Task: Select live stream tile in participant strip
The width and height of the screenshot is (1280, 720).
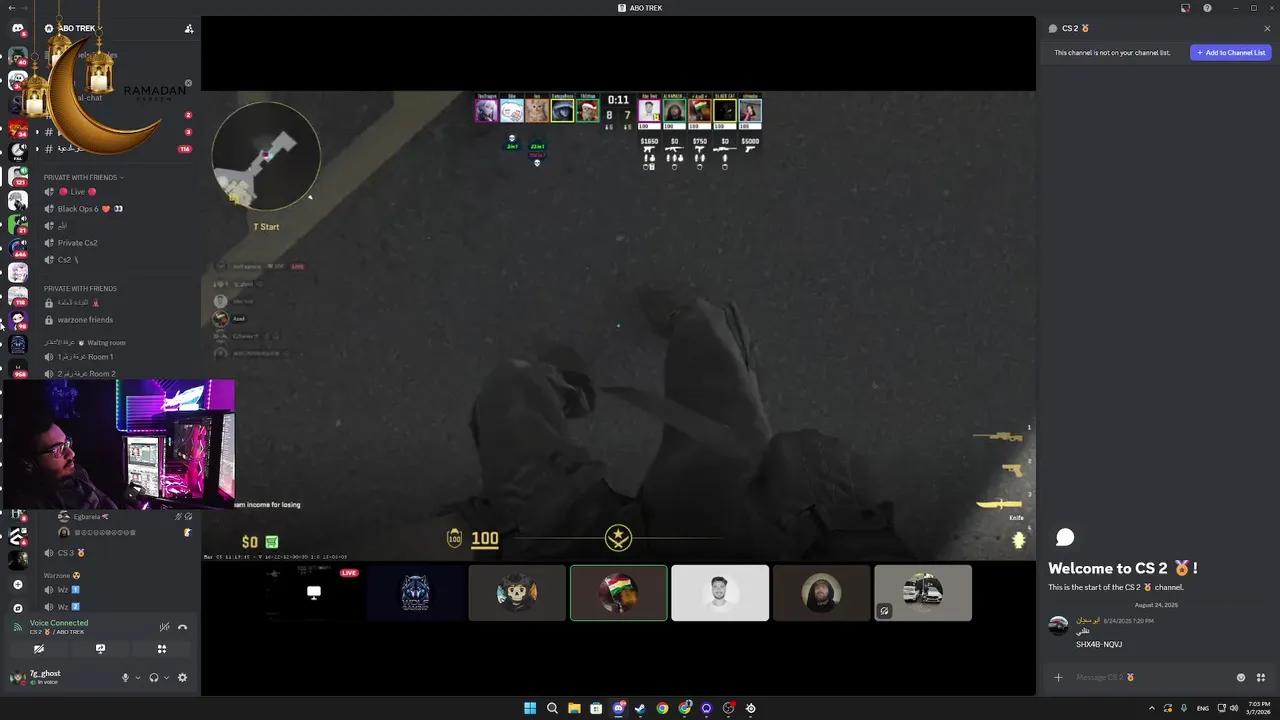Action: click(x=314, y=593)
